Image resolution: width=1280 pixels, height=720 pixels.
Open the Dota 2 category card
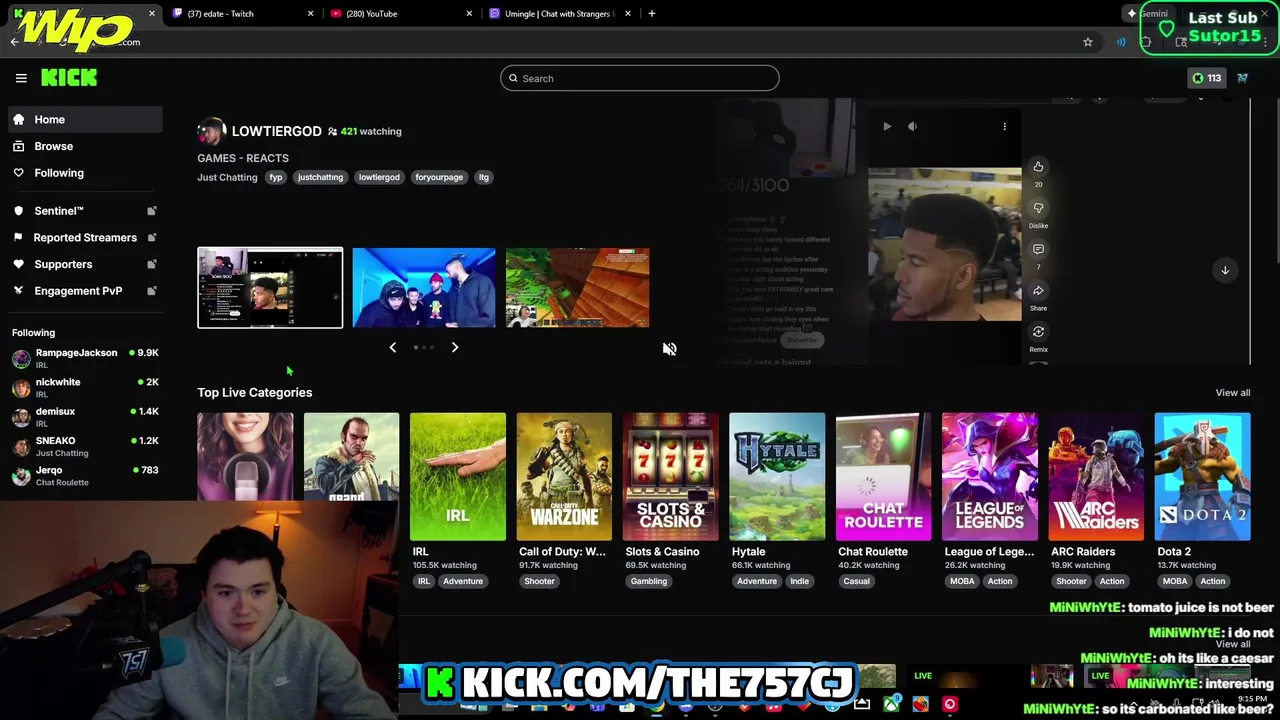click(1203, 477)
